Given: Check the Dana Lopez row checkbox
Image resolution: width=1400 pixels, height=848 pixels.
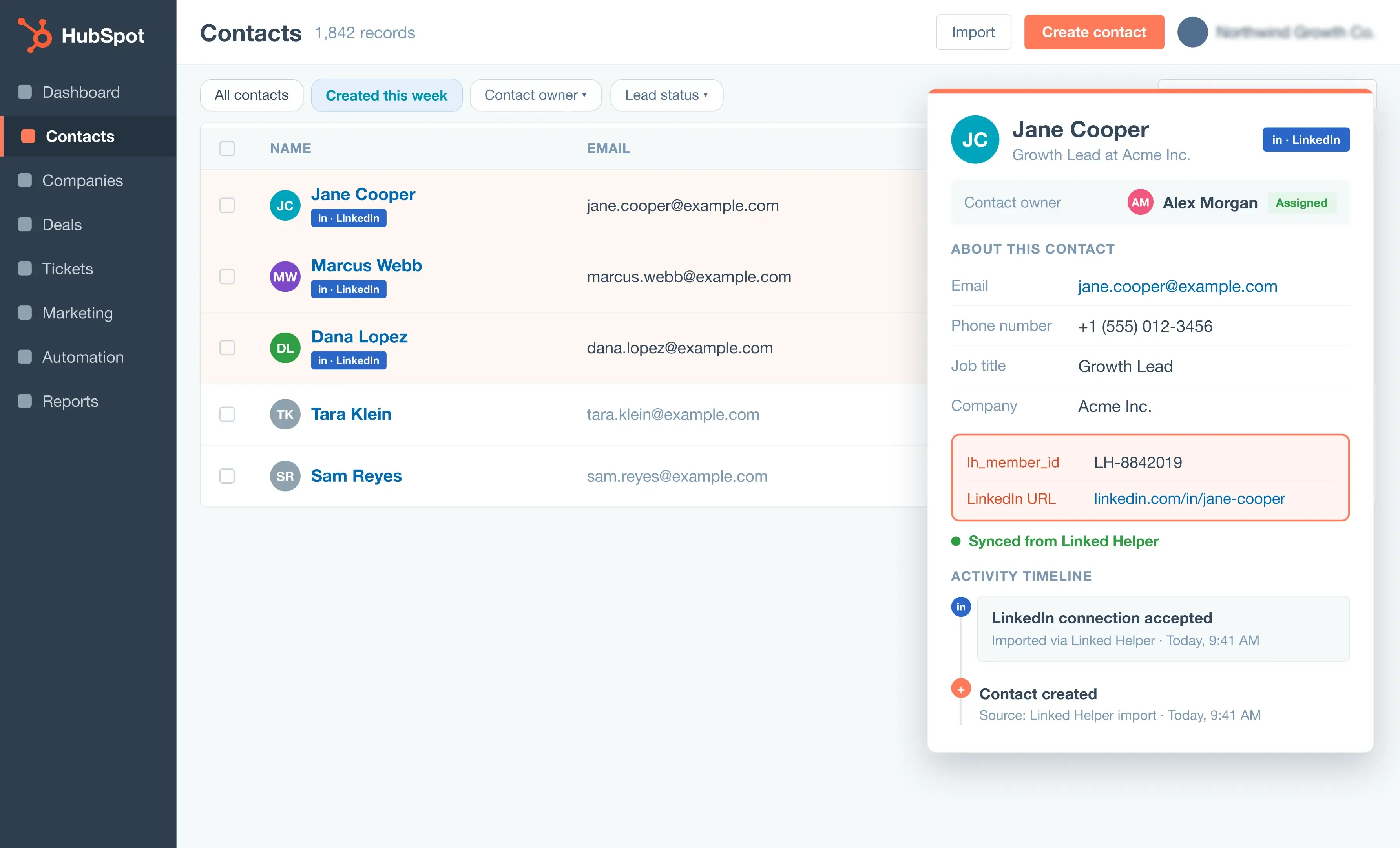Looking at the screenshot, I should (x=227, y=348).
